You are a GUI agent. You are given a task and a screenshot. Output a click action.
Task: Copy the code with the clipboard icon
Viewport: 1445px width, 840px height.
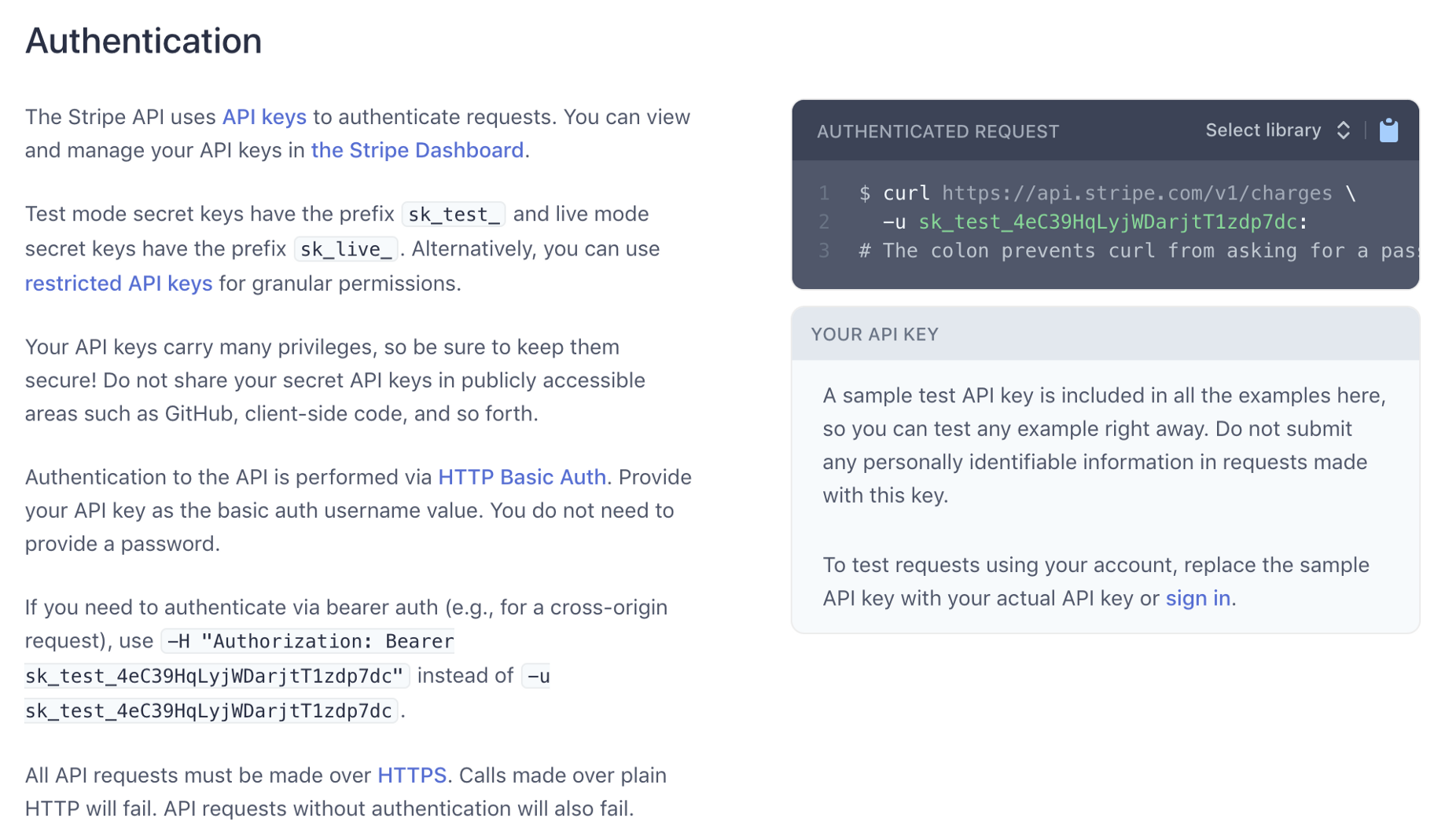(1388, 130)
